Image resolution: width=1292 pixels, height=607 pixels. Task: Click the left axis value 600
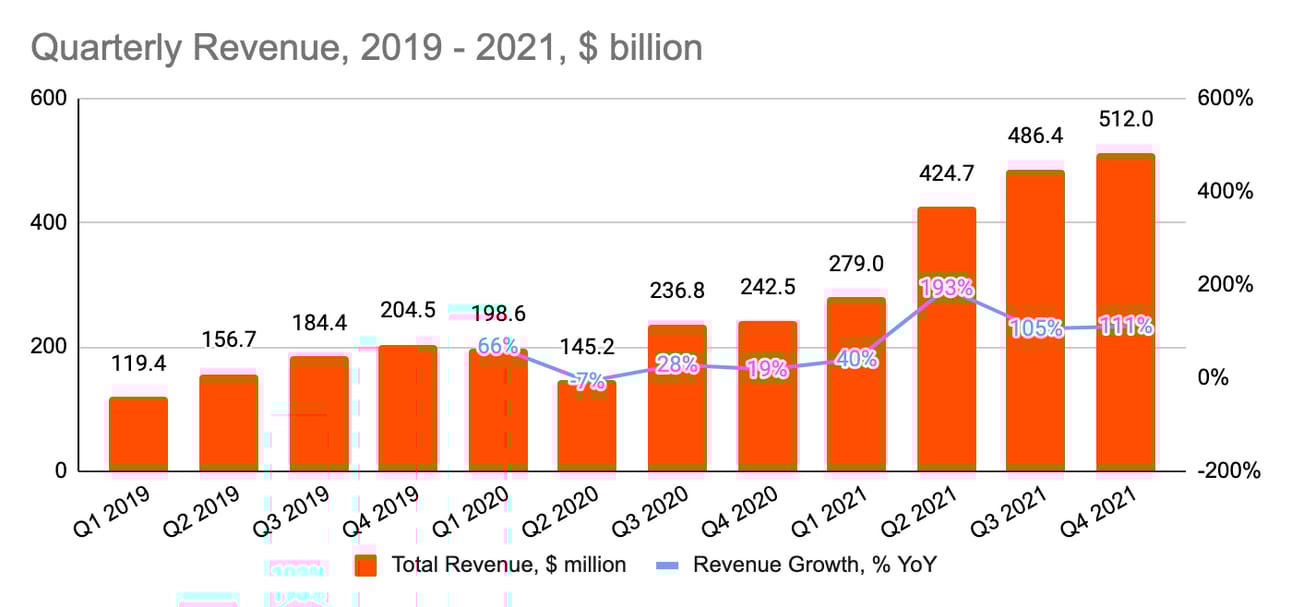point(50,98)
